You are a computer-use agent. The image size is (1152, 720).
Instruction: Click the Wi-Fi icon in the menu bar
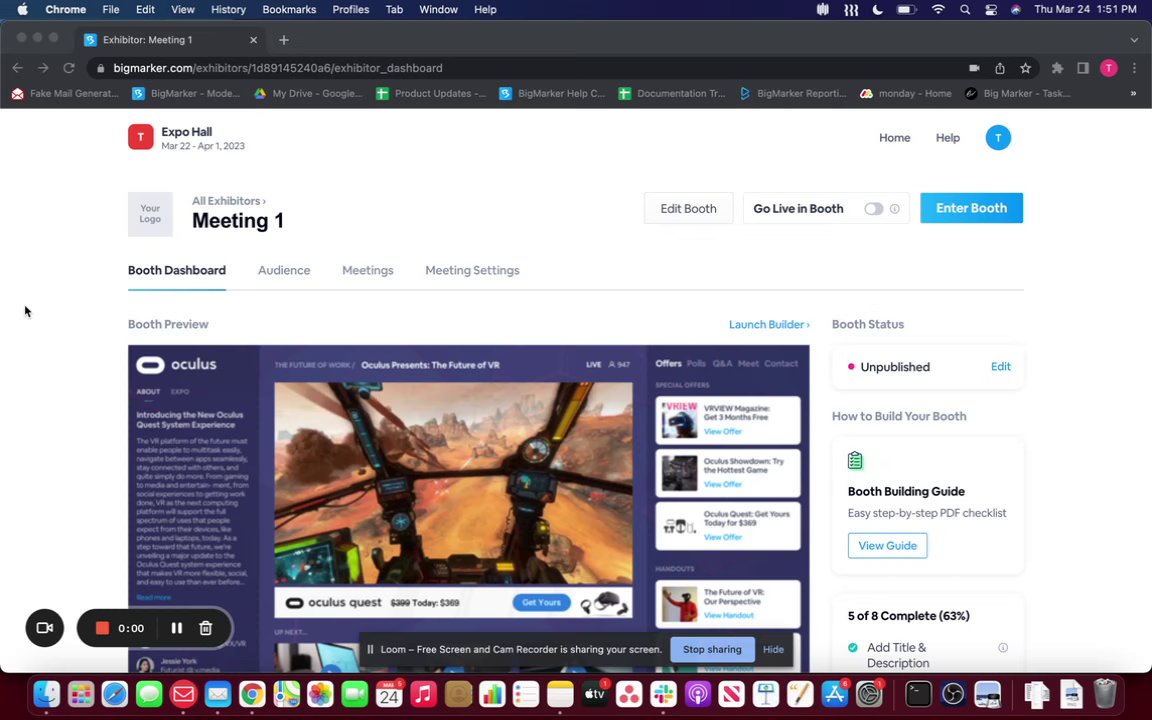pos(938,10)
